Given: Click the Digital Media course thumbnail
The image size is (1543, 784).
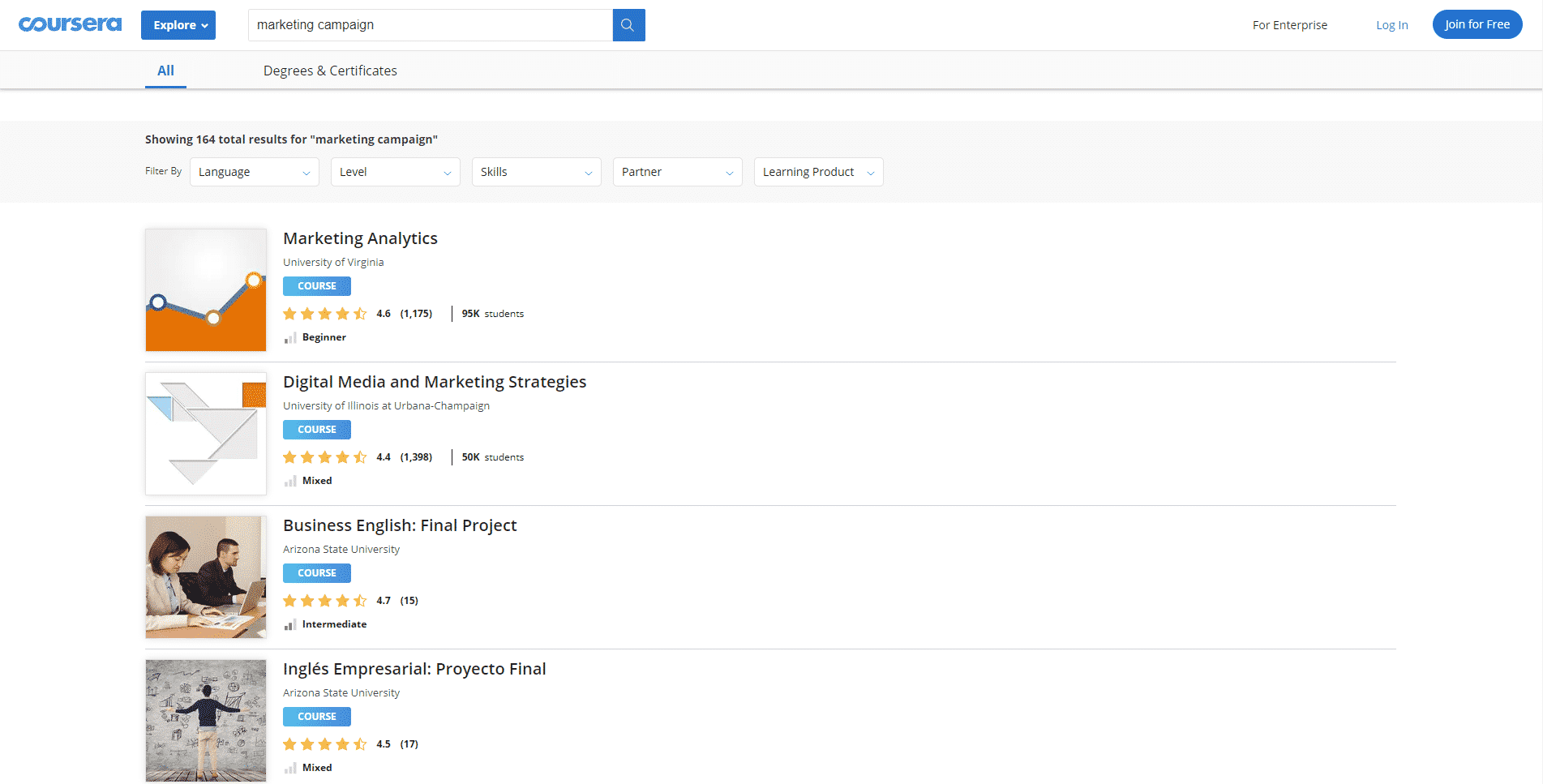Looking at the screenshot, I should click(206, 434).
